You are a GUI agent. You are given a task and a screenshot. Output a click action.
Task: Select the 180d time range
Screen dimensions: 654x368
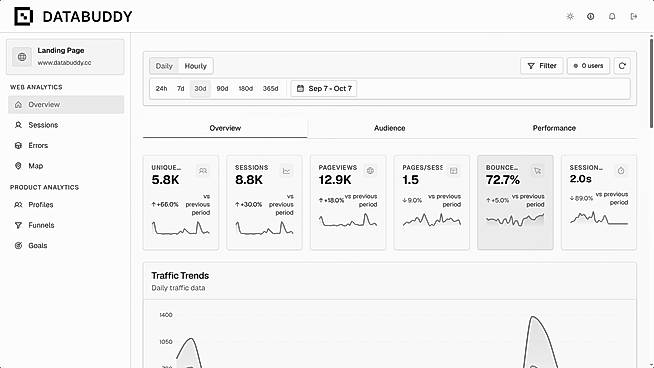point(246,88)
